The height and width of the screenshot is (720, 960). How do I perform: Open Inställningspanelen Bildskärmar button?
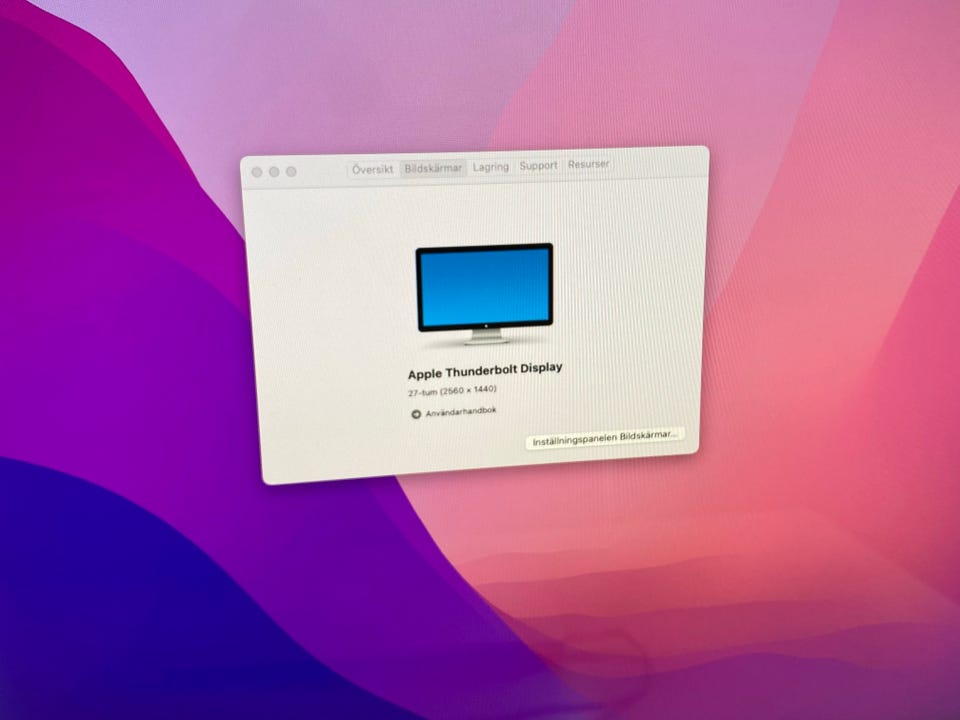tap(605, 439)
